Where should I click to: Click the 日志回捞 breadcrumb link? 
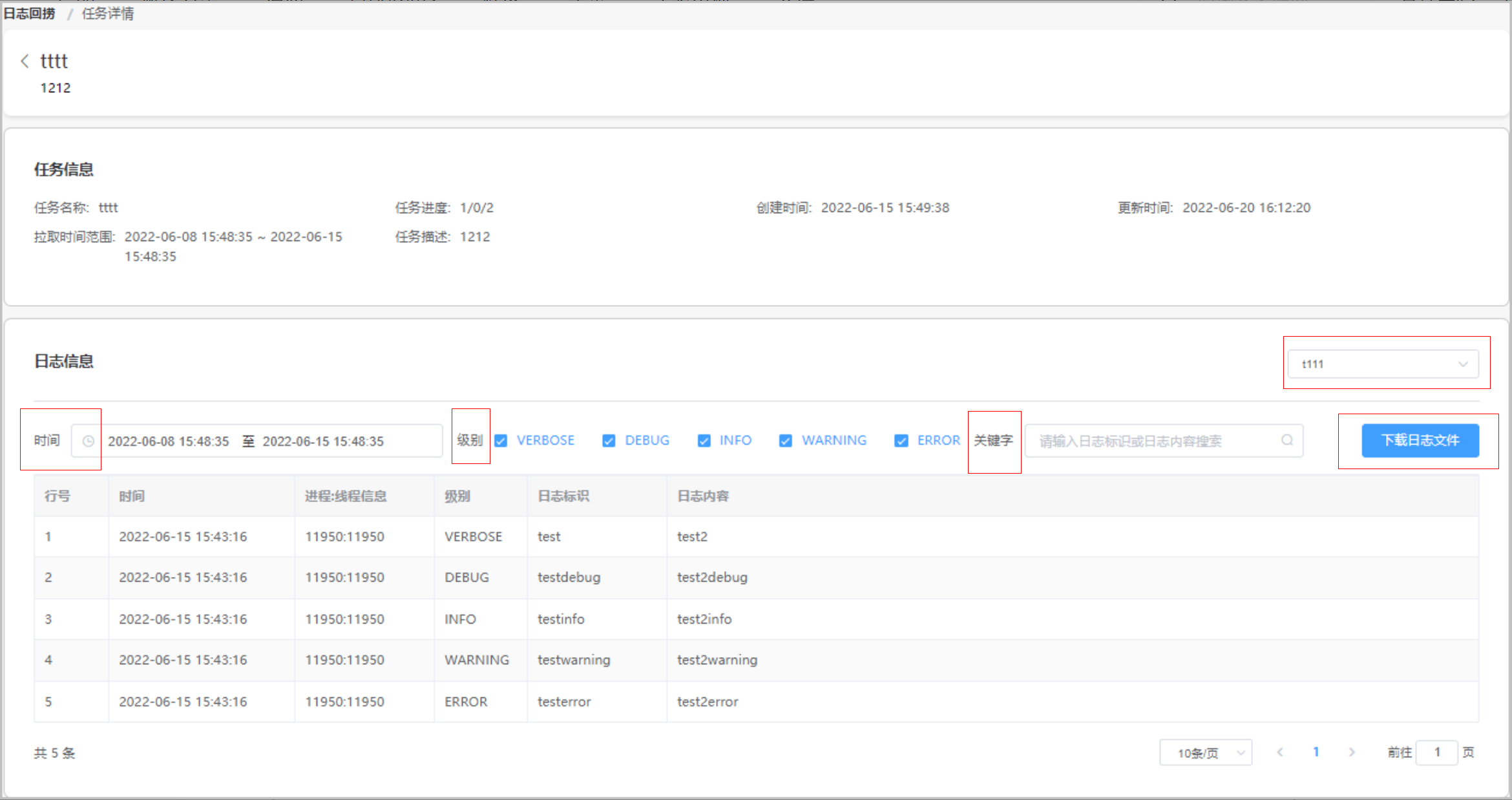coord(30,14)
